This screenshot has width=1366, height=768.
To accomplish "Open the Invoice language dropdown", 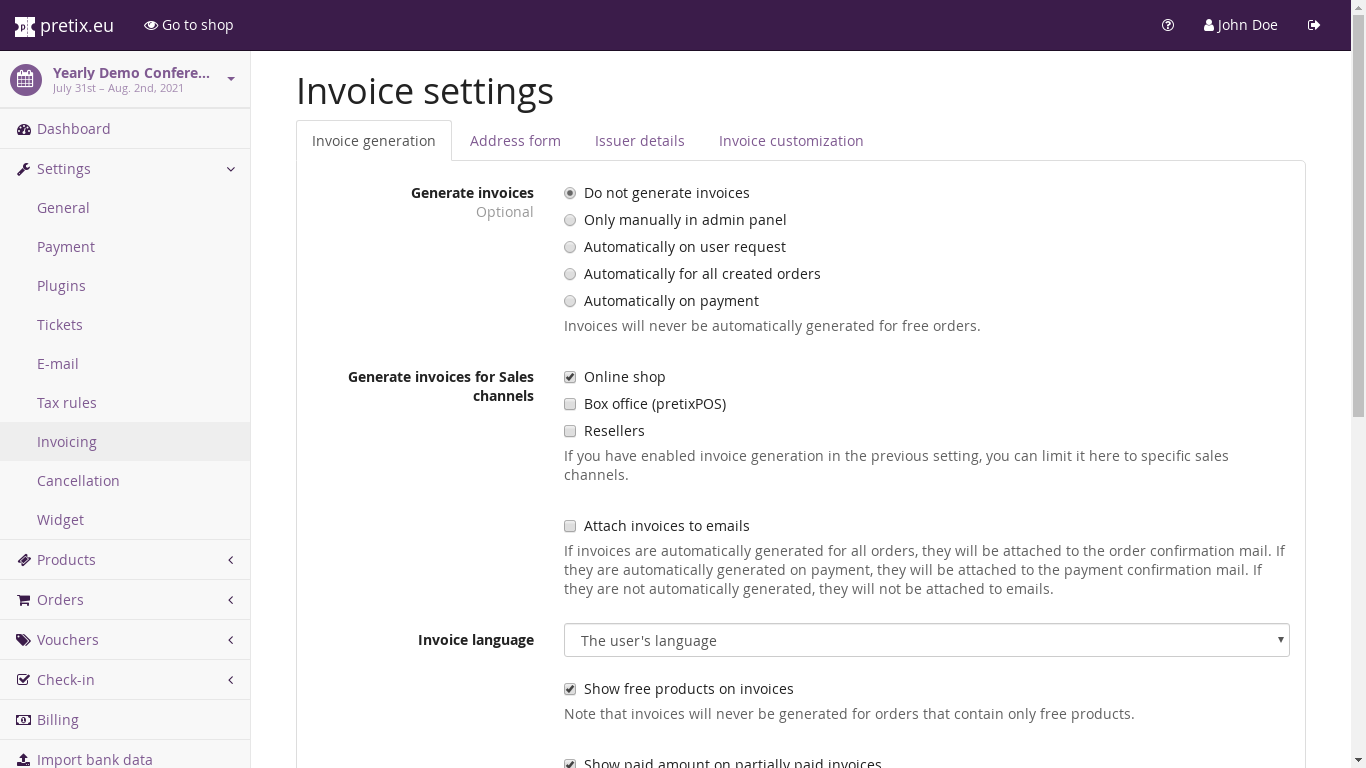I will (x=926, y=640).
